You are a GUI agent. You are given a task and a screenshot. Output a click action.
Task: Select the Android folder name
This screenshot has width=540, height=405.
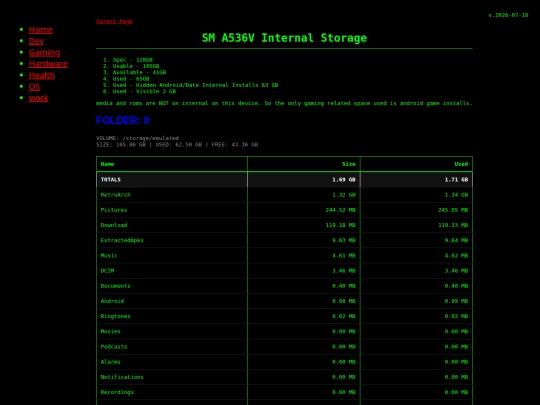pyautogui.click(x=112, y=301)
